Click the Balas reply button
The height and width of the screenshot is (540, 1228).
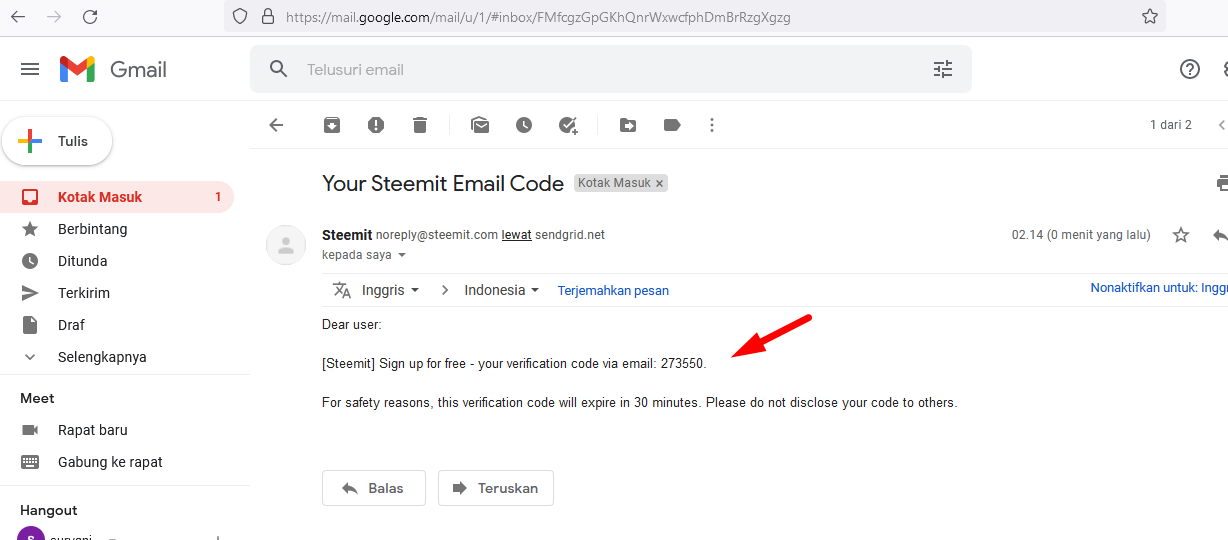point(374,488)
